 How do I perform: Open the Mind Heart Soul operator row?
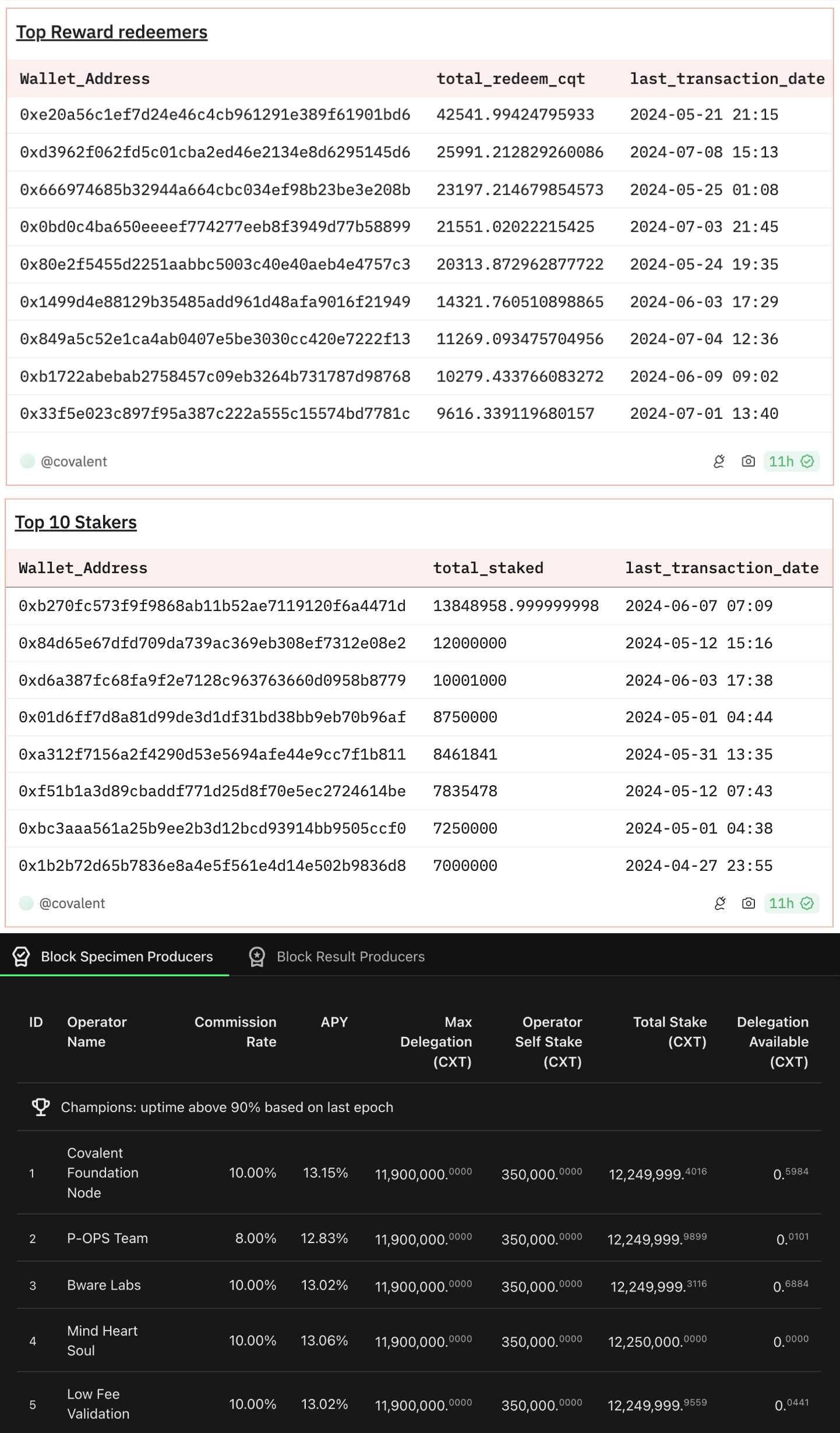pyautogui.click(x=419, y=1340)
